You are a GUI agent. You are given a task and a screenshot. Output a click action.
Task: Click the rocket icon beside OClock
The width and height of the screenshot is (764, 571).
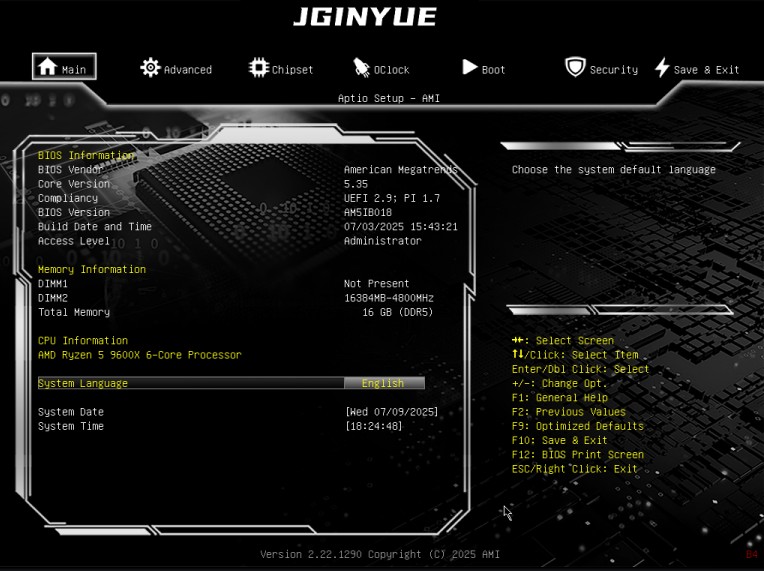tap(362, 68)
